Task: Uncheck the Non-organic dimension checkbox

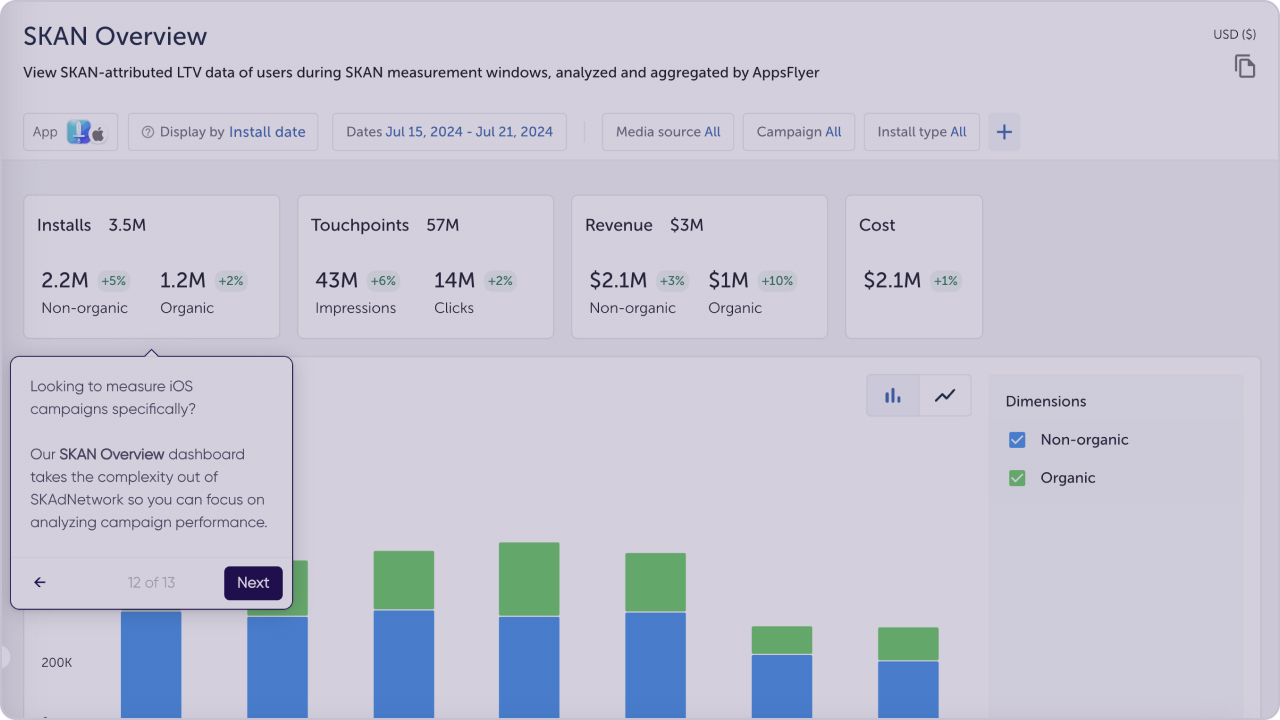Action: 1017,440
